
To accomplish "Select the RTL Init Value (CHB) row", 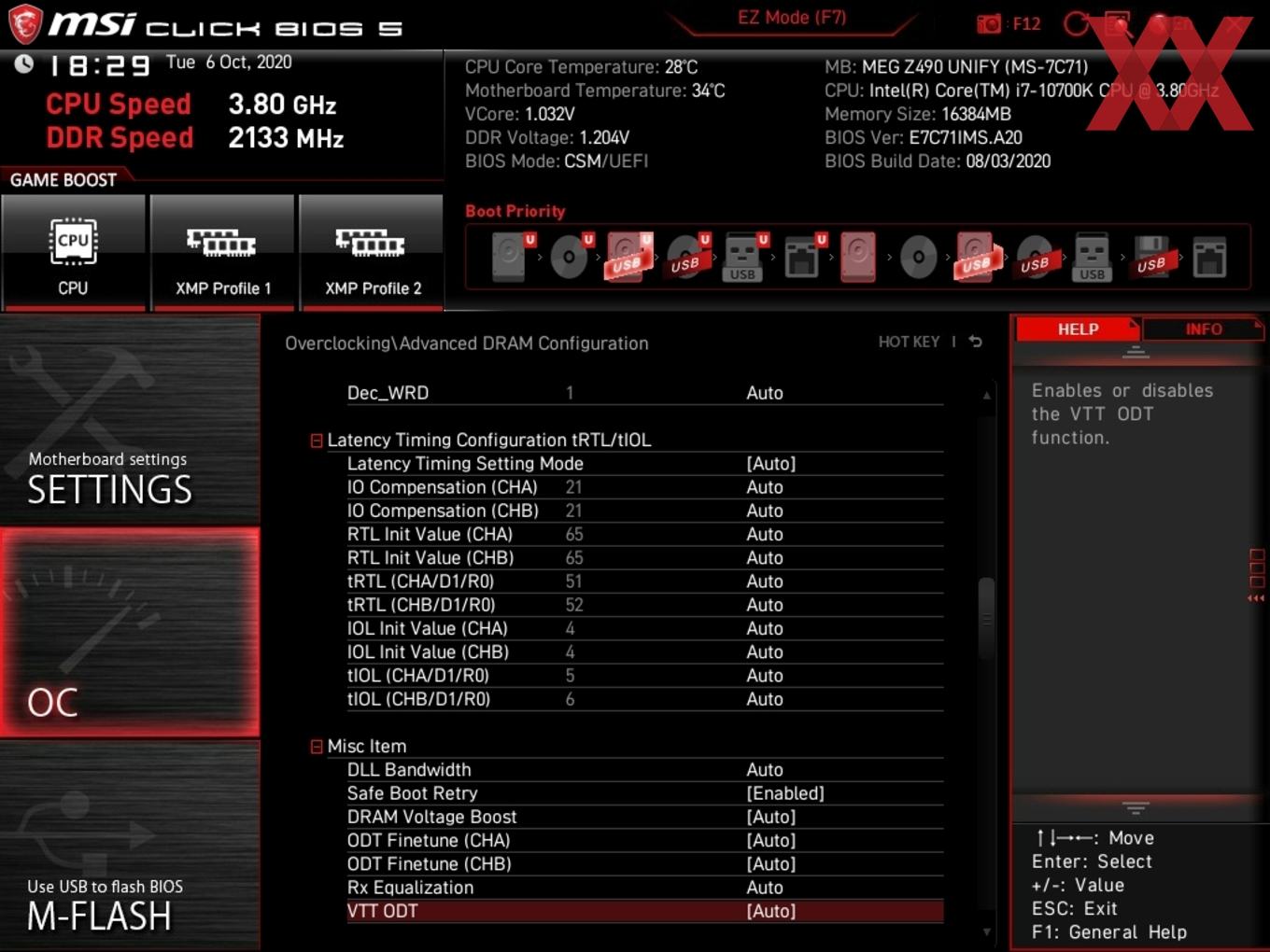I will pyautogui.click(x=644, y=558).
